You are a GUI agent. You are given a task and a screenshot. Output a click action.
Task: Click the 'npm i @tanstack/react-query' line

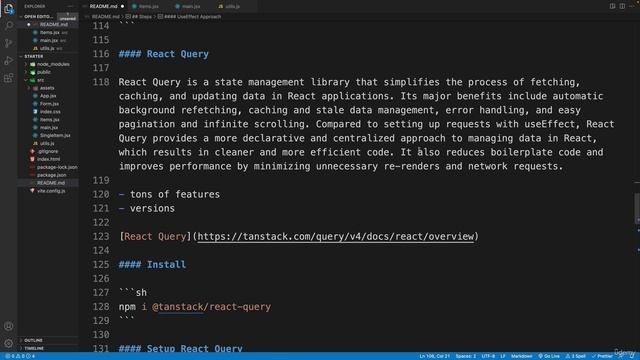pyautogui.click(x=195, y=307)
